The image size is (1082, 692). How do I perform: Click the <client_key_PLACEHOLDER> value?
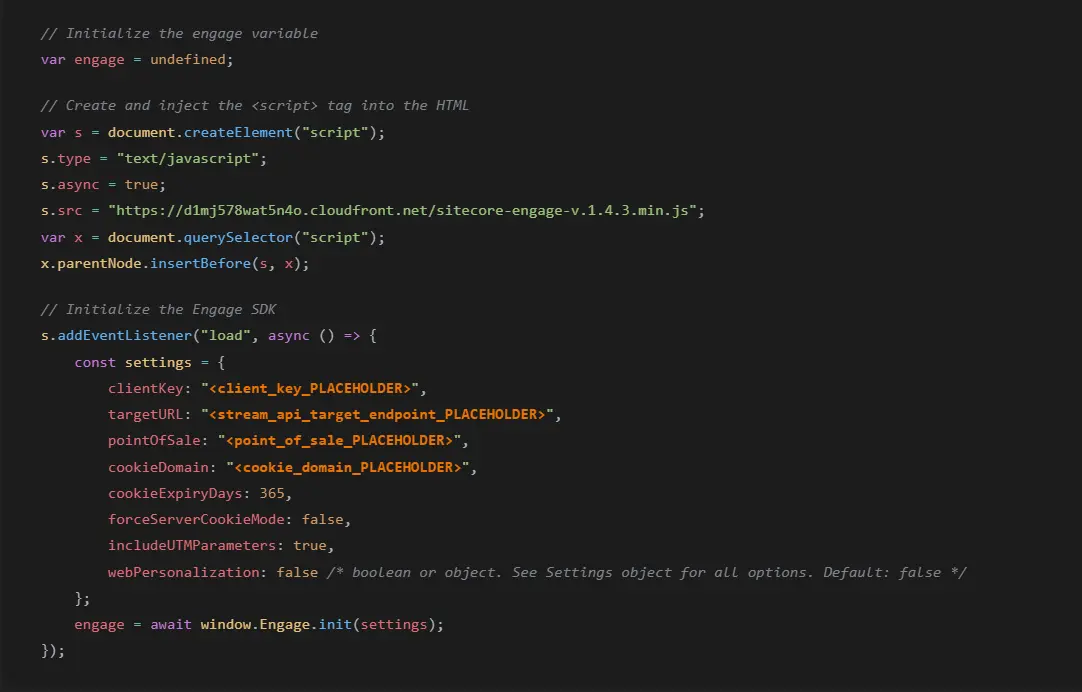[x=310, y=388]
